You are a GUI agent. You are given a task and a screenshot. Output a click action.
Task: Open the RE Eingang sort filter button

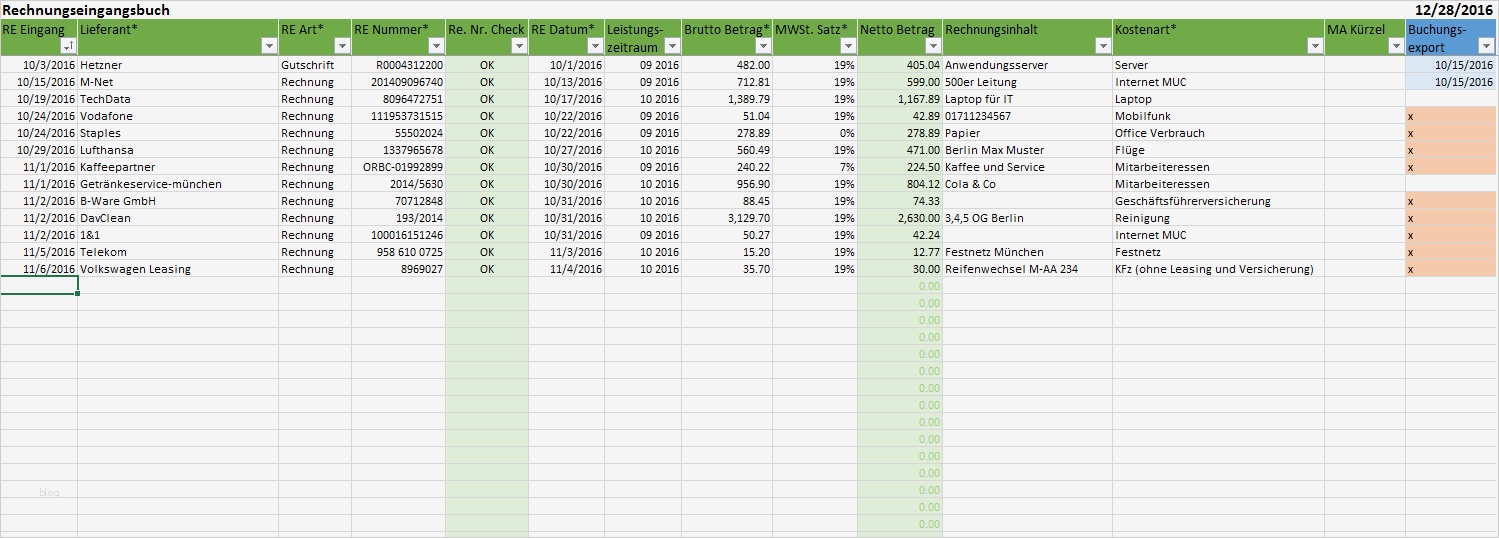tap(67, 46)
